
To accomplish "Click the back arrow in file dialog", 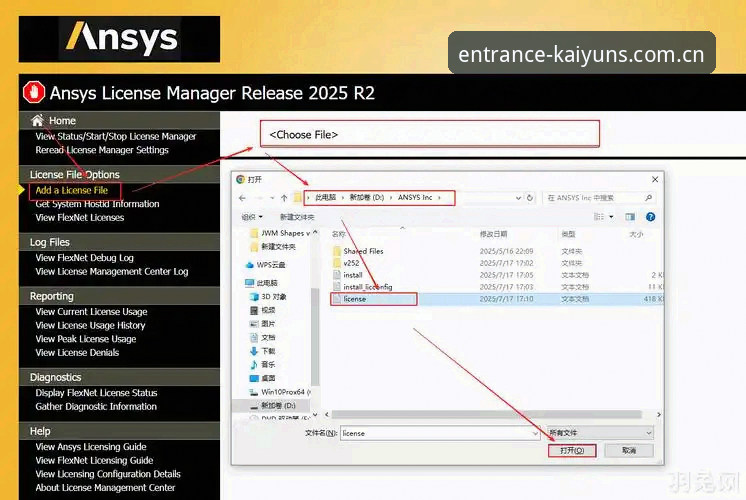I will tap(243, 198).
